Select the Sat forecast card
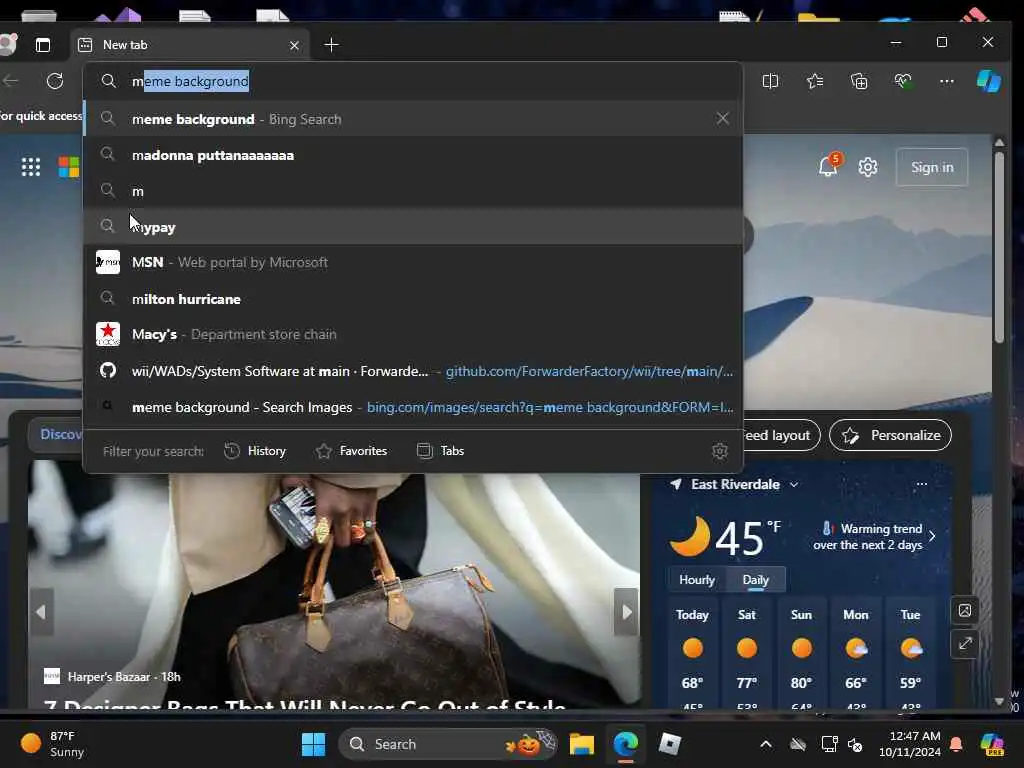This screenshot has height=768, width=1024. (747, 653)
